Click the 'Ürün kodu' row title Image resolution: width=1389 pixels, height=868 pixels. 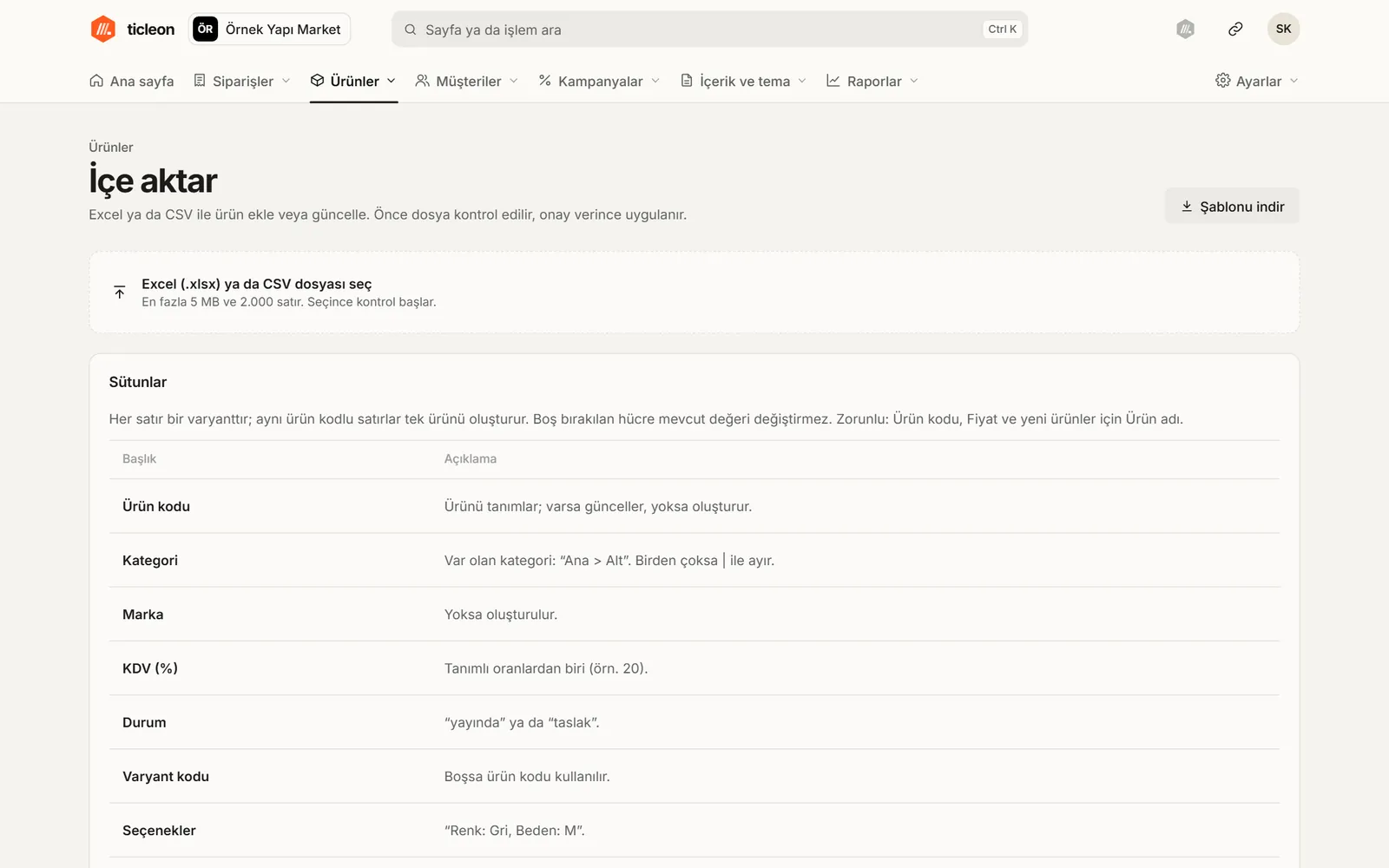click(156, 507)
